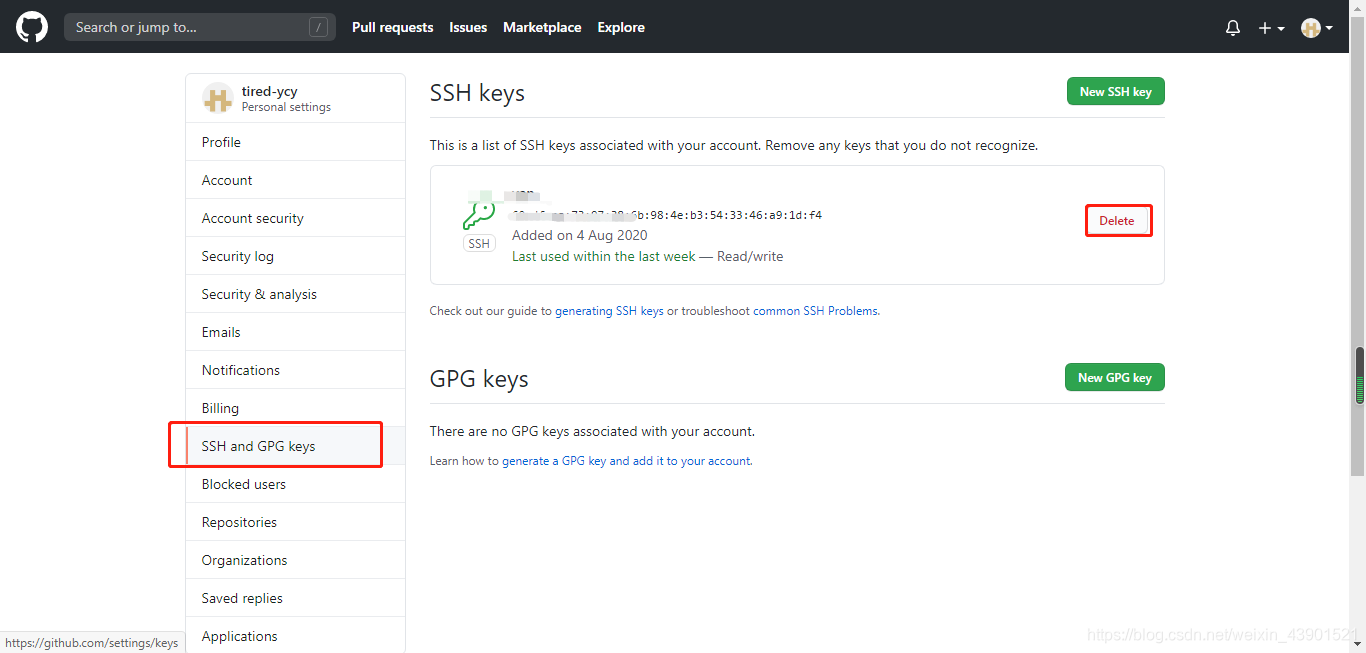
Task: Click the SSH key fingerprint text
Action: pos(667,215)
